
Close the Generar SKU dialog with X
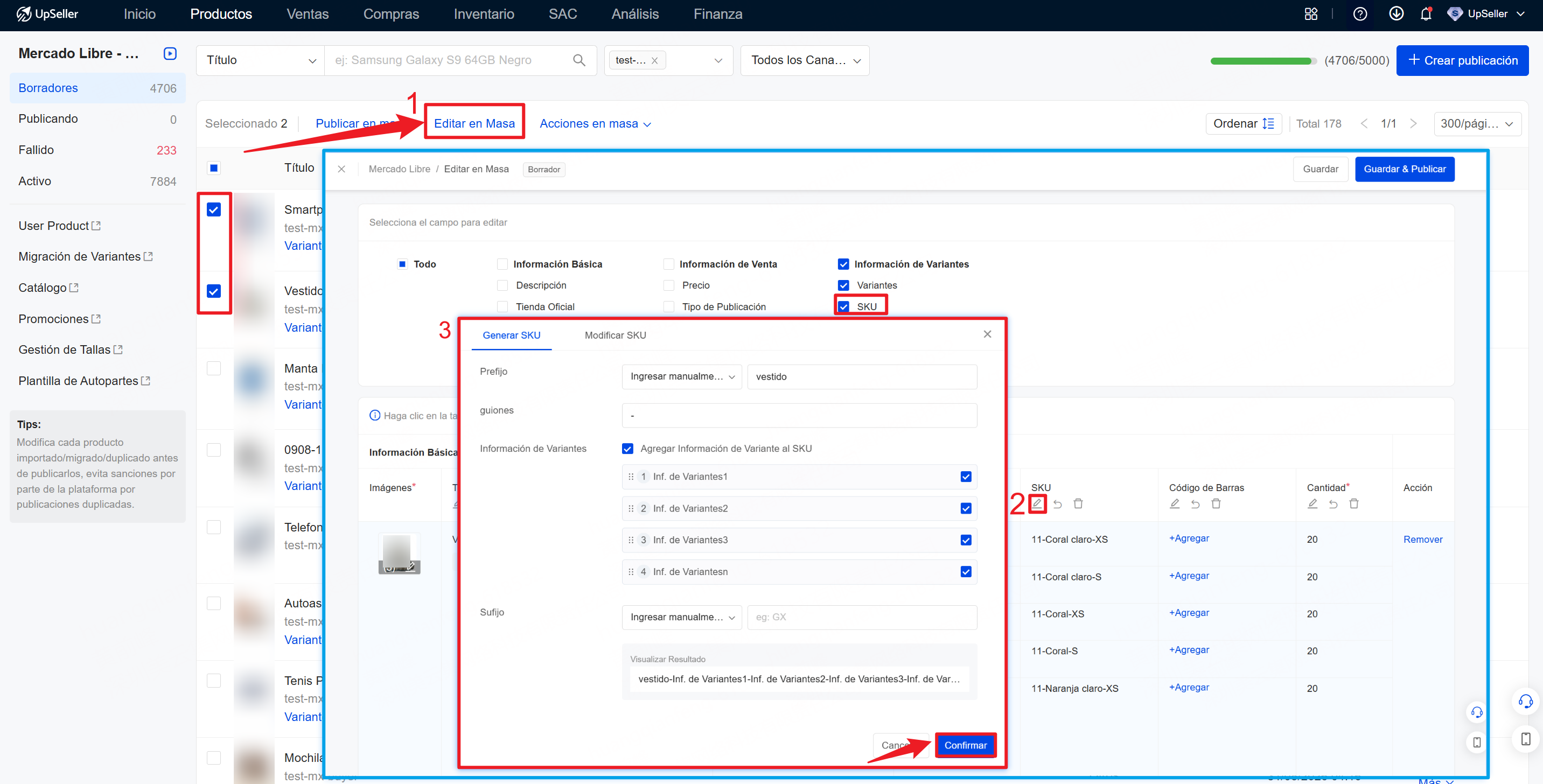click(987, 334)
